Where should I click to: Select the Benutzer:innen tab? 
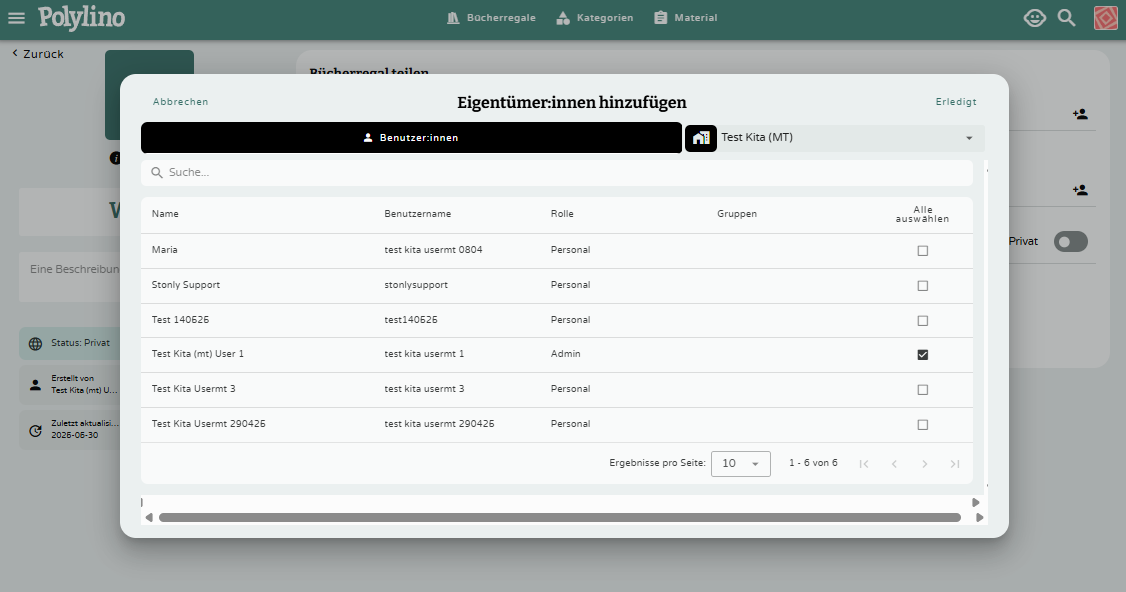tap(411, 138)
